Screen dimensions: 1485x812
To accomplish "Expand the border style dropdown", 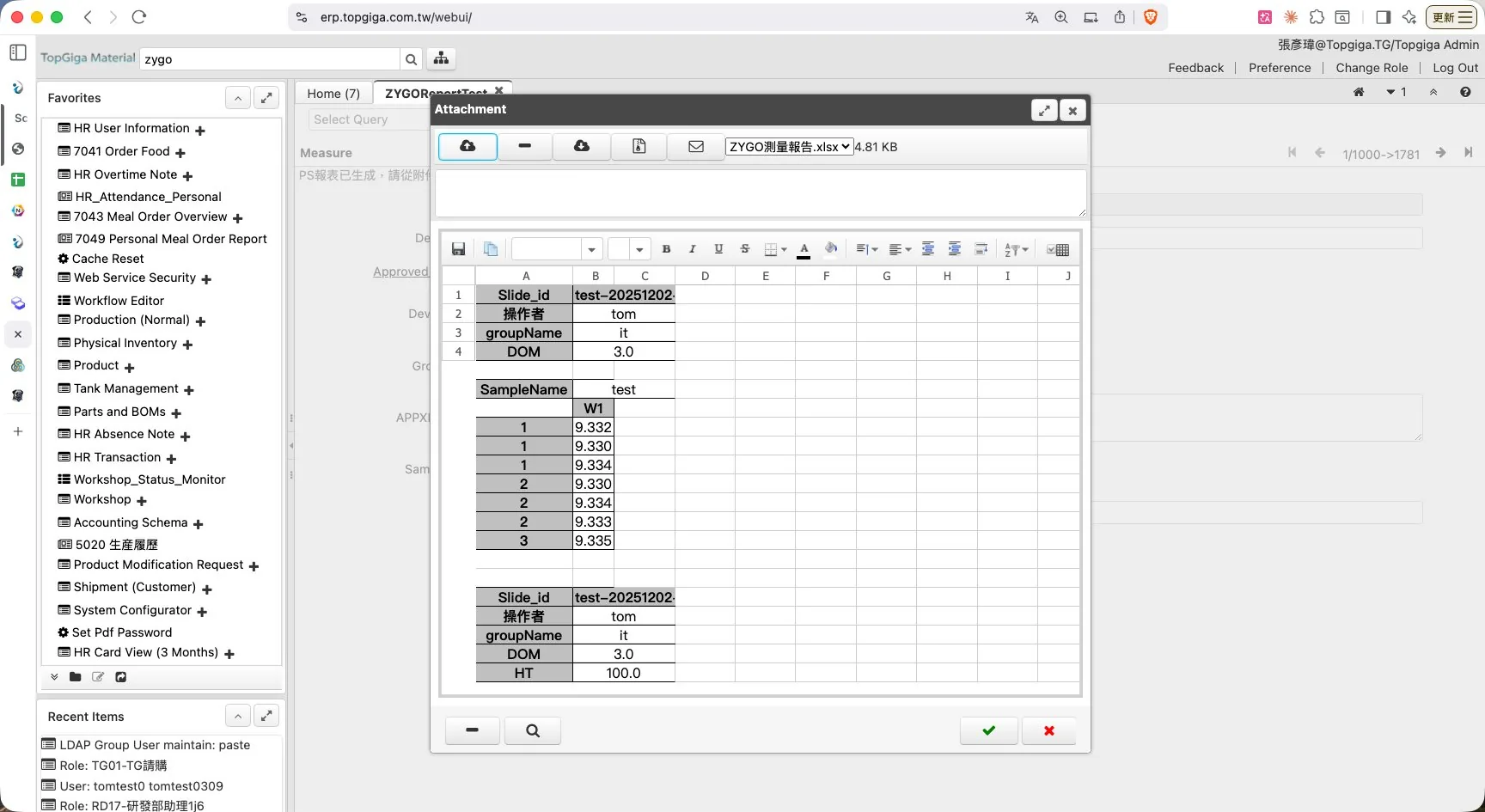I will (783, 249).
